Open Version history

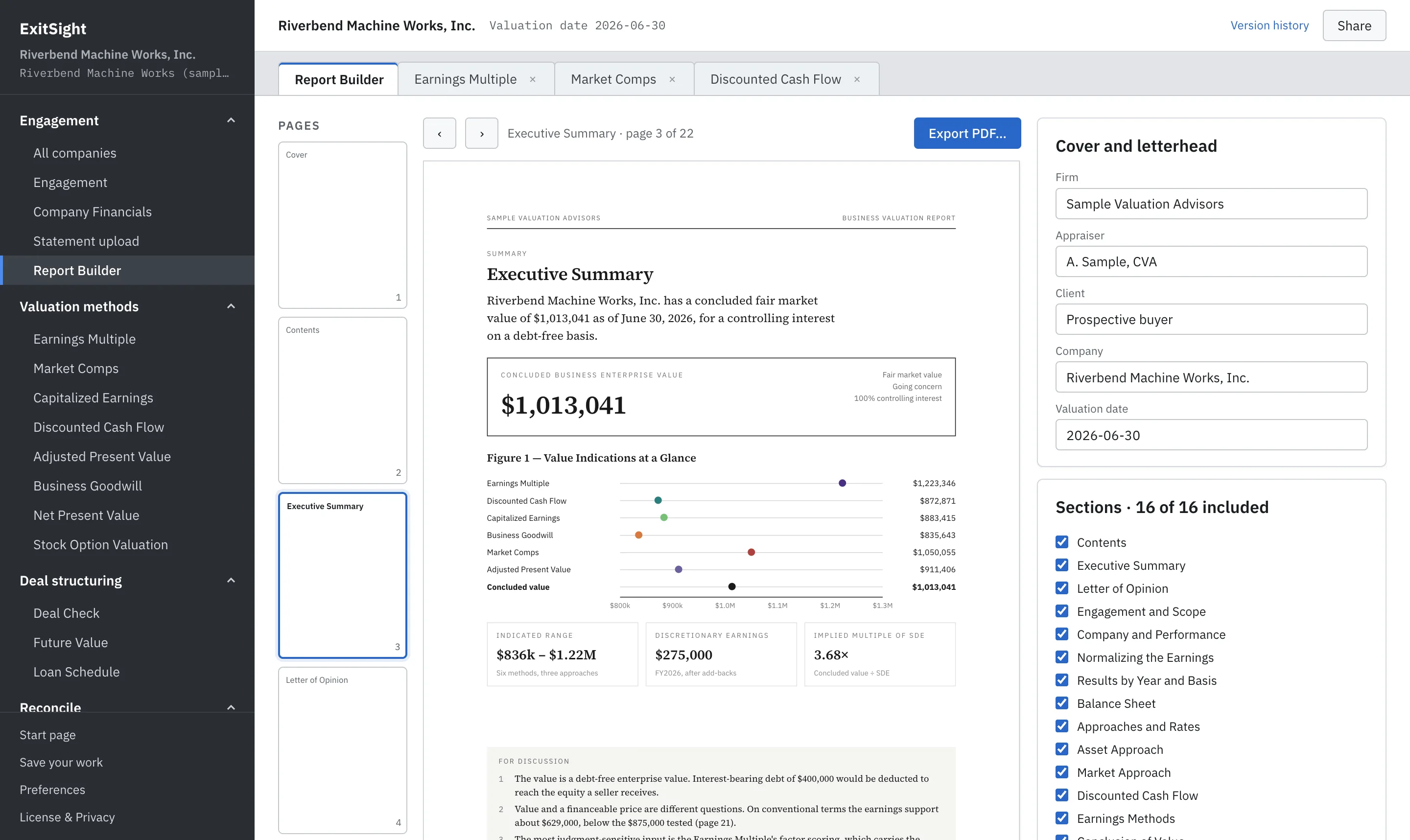coord(1269,25)
